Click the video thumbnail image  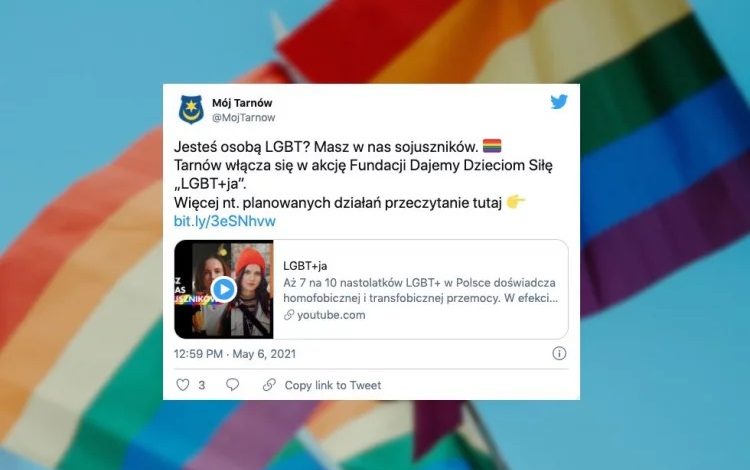[x=224, y=289]
